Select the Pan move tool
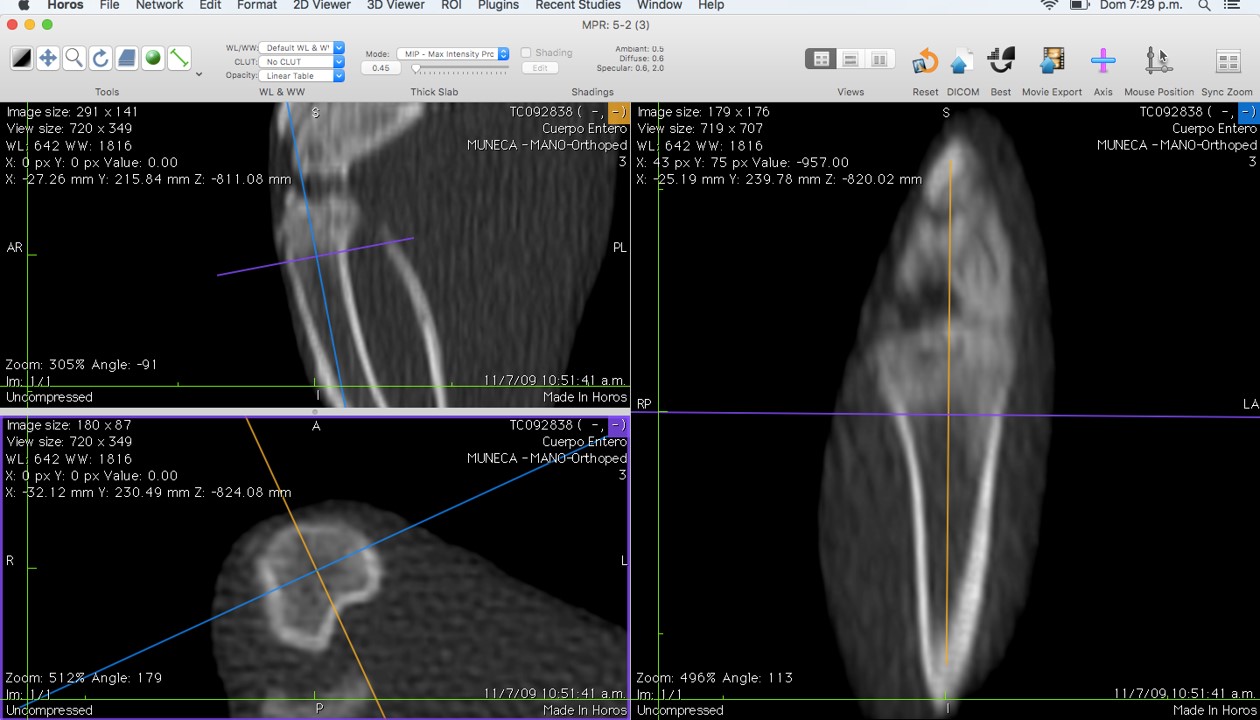 [48, 59]
